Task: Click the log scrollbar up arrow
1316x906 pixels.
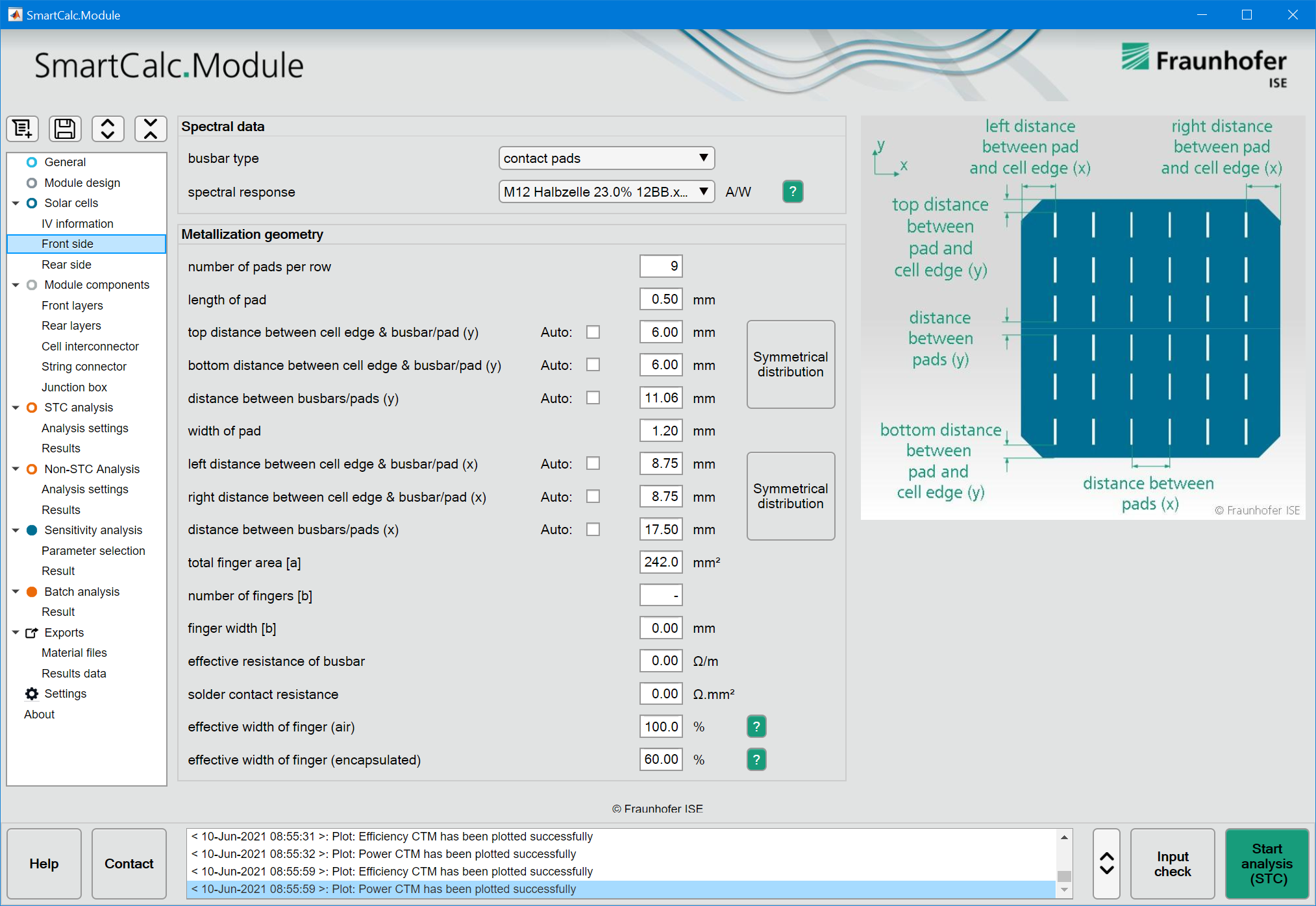Action: coord(1064,837)
